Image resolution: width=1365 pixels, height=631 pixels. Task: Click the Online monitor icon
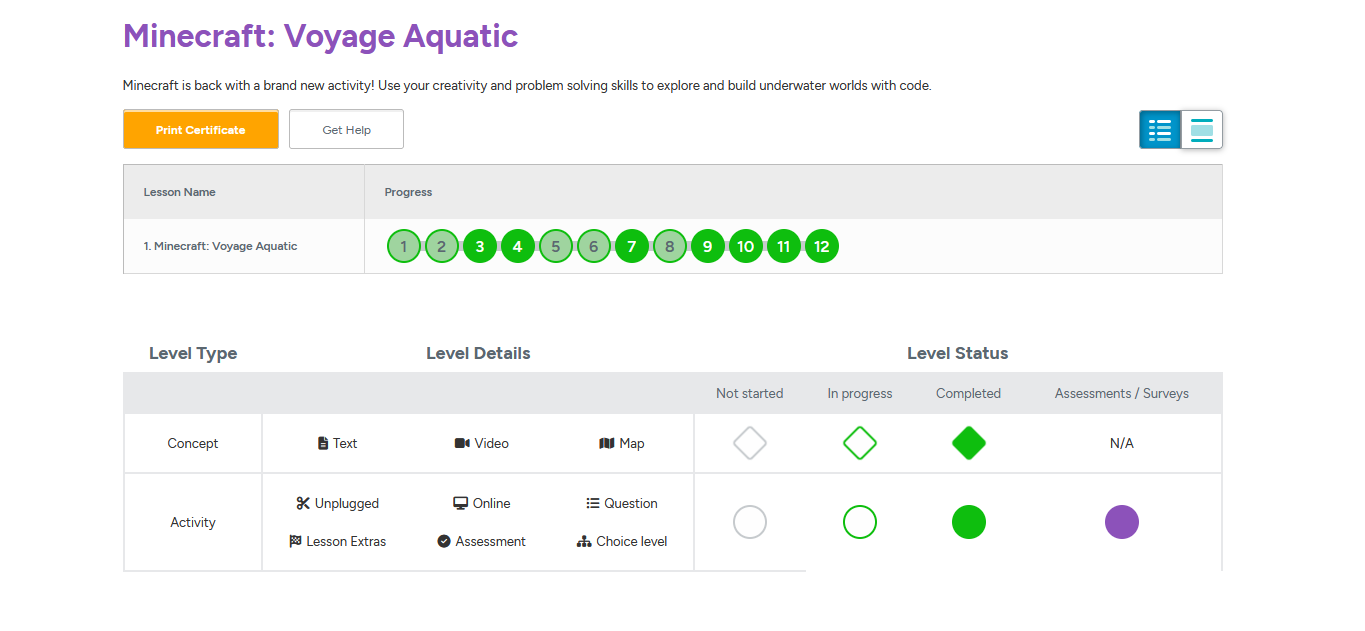[461, 503]
